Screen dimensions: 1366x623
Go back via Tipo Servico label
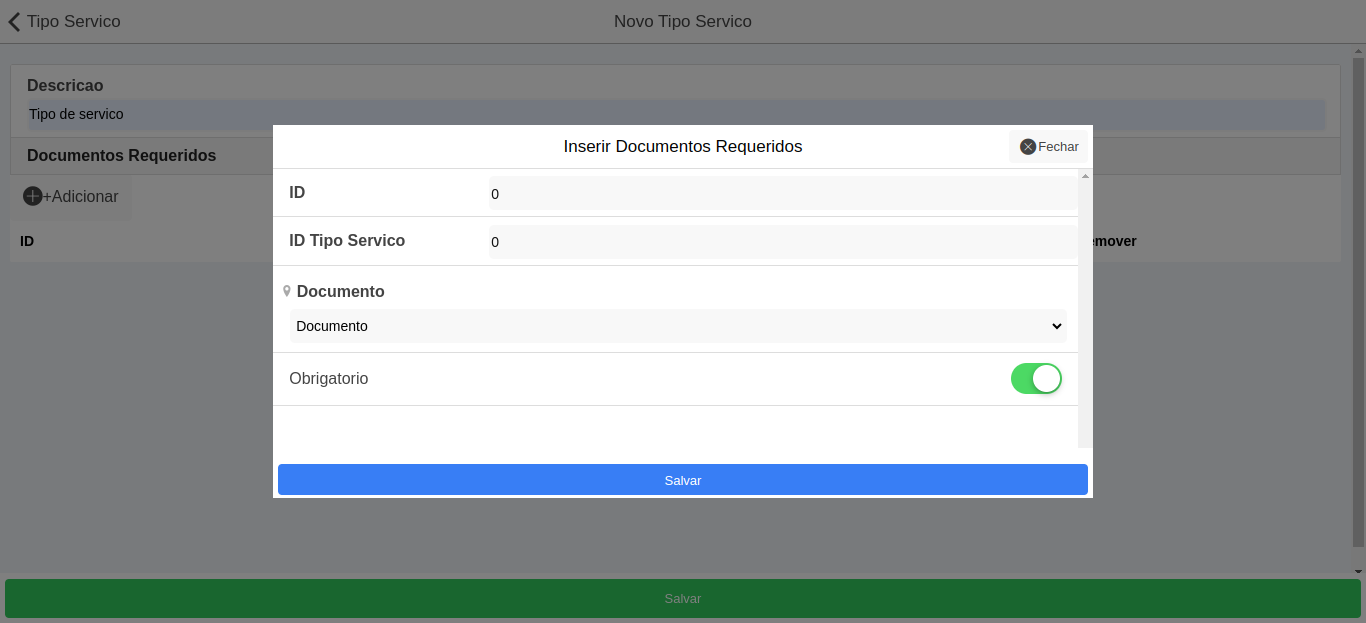click(x=73, y=21)
